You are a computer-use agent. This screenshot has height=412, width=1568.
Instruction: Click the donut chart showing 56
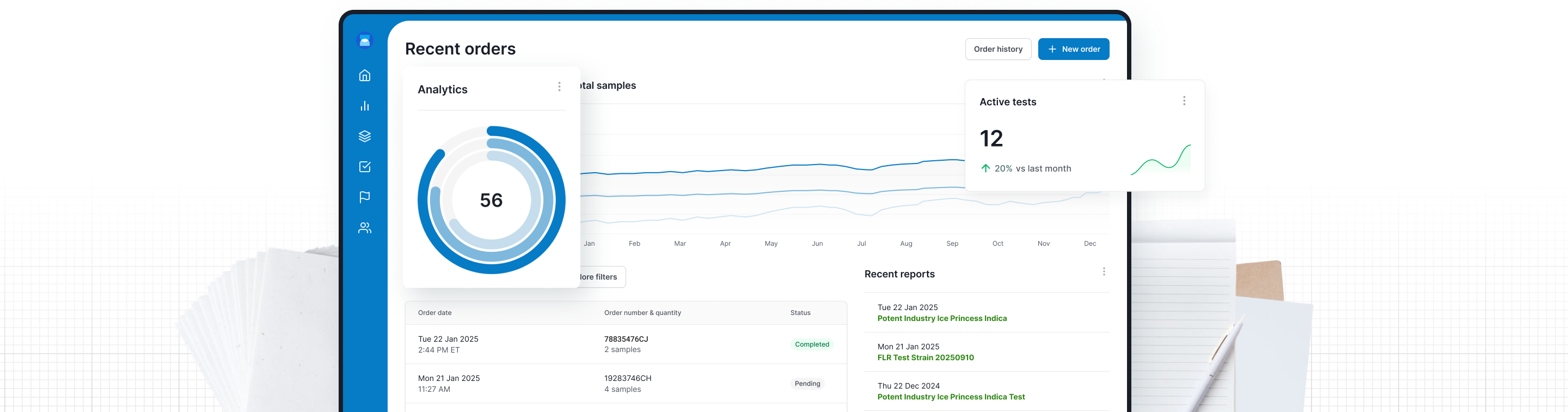[491, 201]
